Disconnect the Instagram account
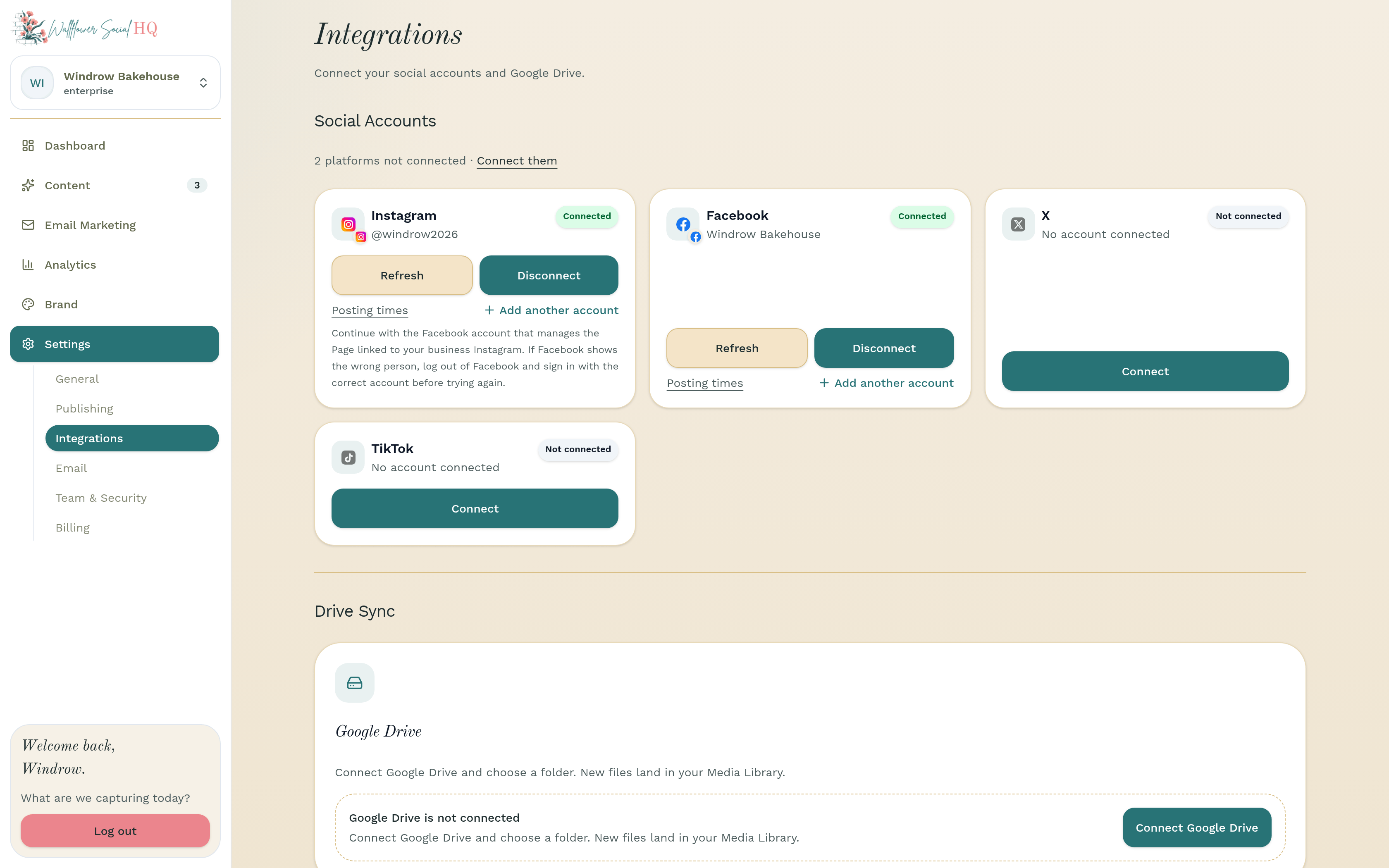Image resolution: width=1389 pixels, height=868 pixels. (549, 276)
